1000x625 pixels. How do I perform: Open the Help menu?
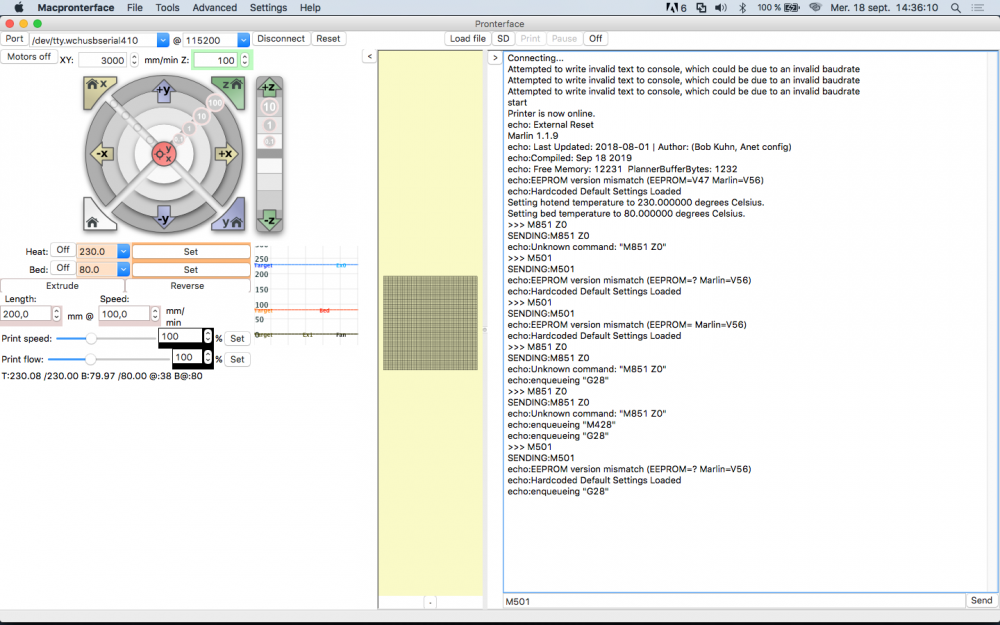click(x=310, y=8)
